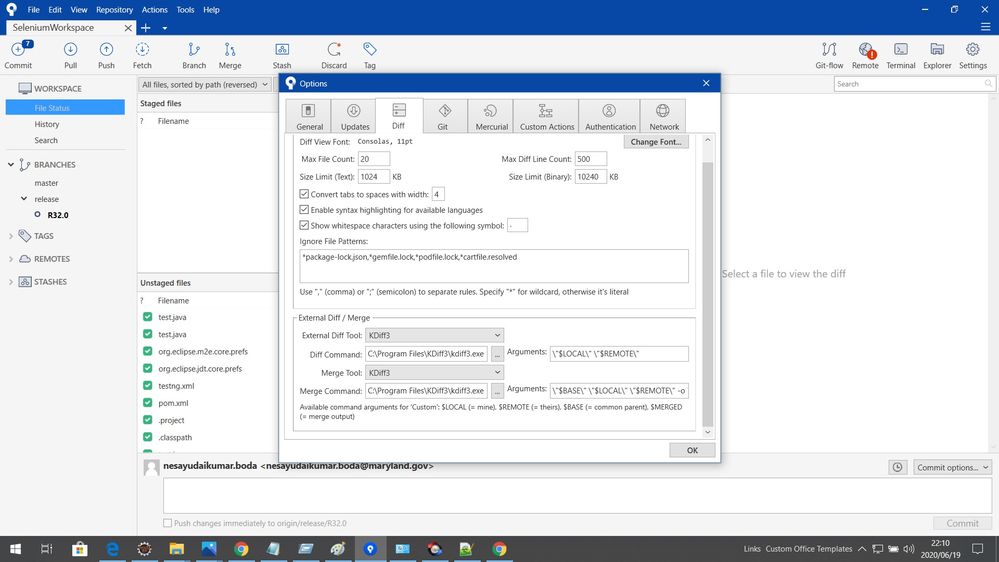Click the Push toolbar icon
The height and width of the screenshot is (562, 999).
(x=106, y=54)
